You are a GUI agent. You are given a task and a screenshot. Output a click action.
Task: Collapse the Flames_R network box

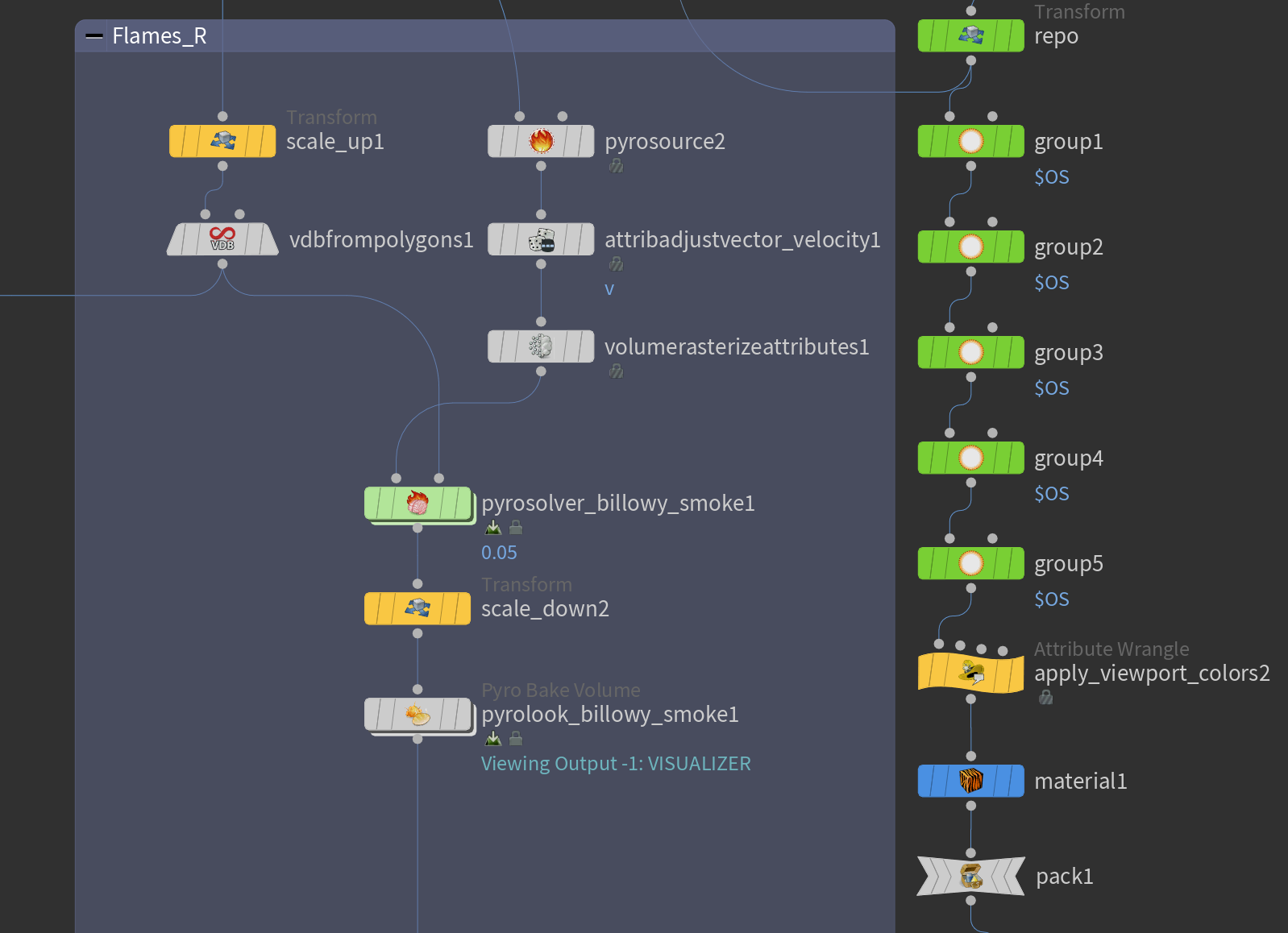pos(94,36)
